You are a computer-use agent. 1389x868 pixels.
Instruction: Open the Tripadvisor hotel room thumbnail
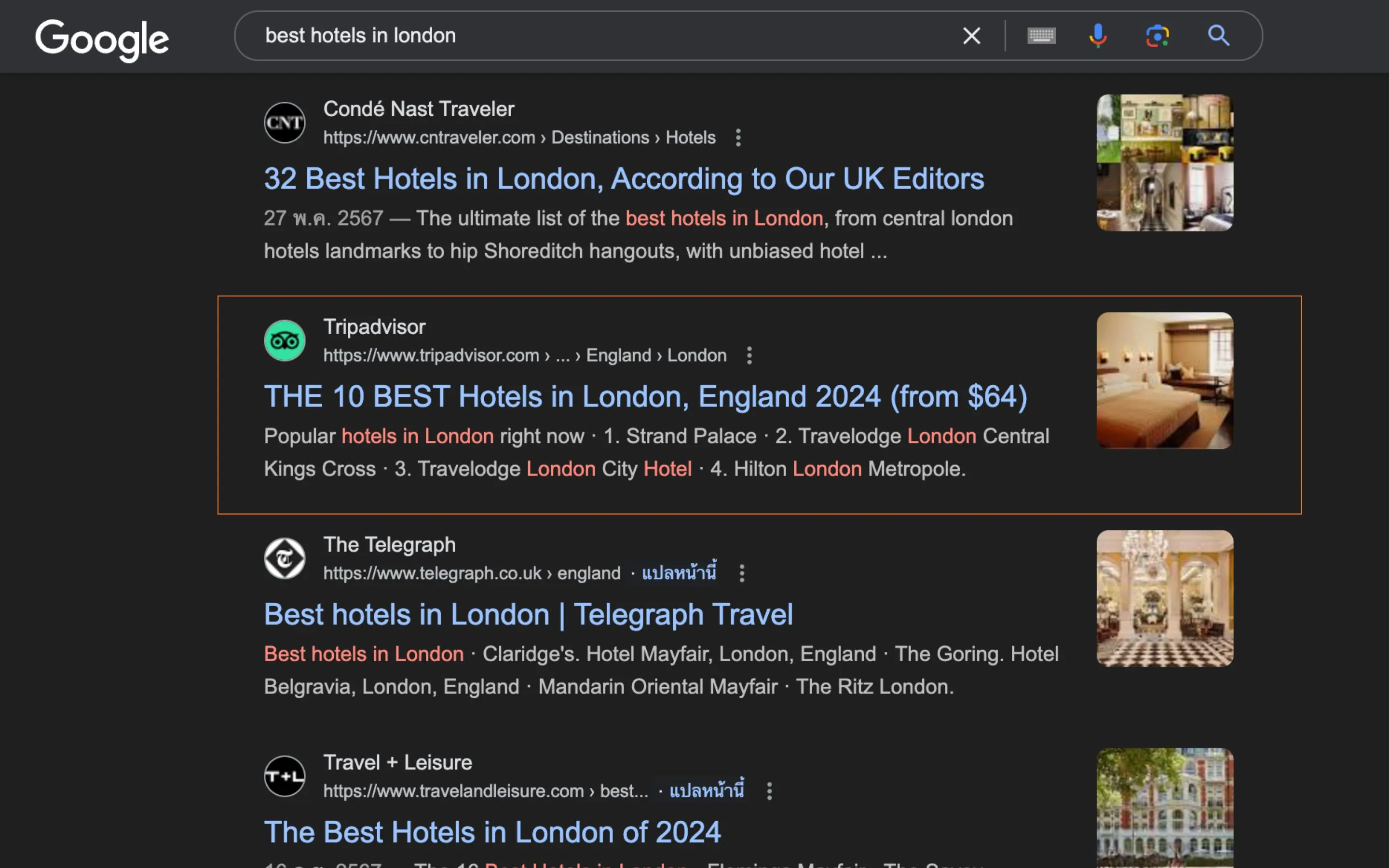pos(1165,380)
